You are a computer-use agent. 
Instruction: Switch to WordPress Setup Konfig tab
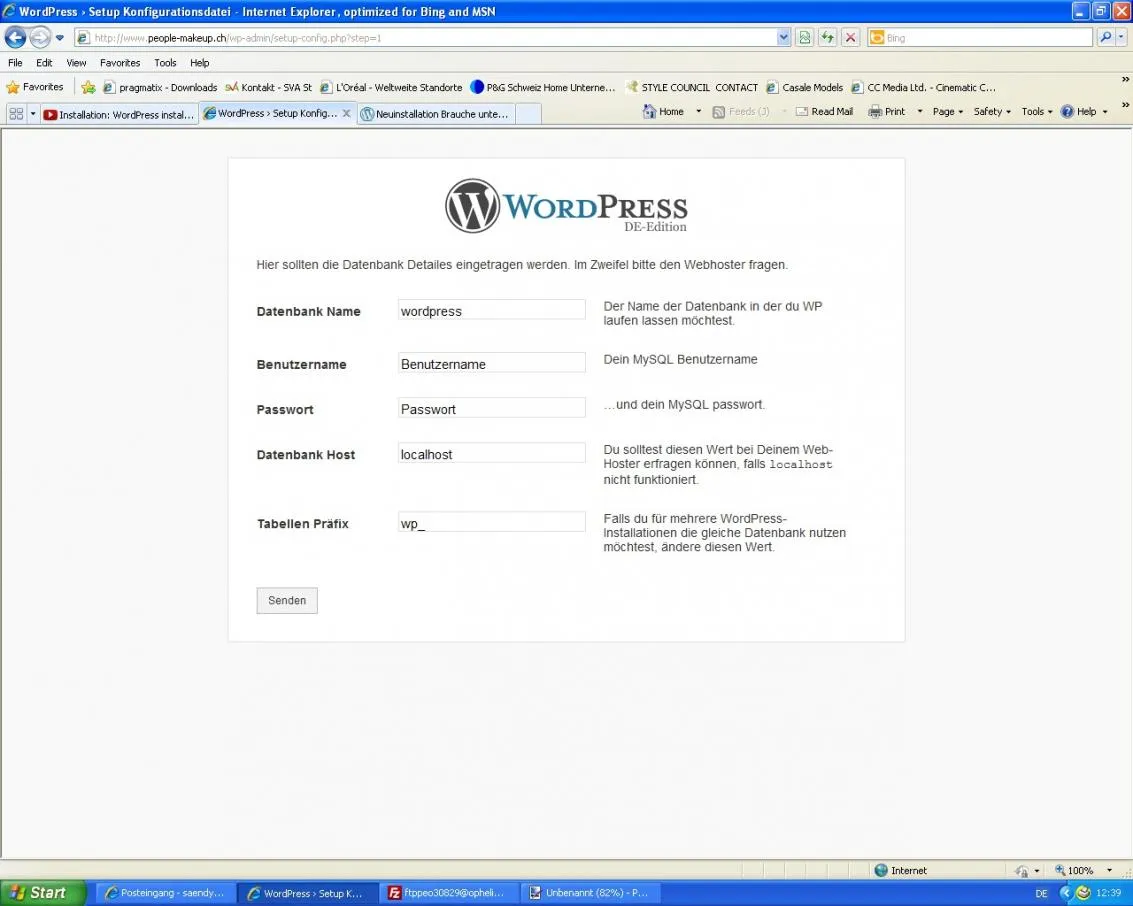tap(270, 113)
